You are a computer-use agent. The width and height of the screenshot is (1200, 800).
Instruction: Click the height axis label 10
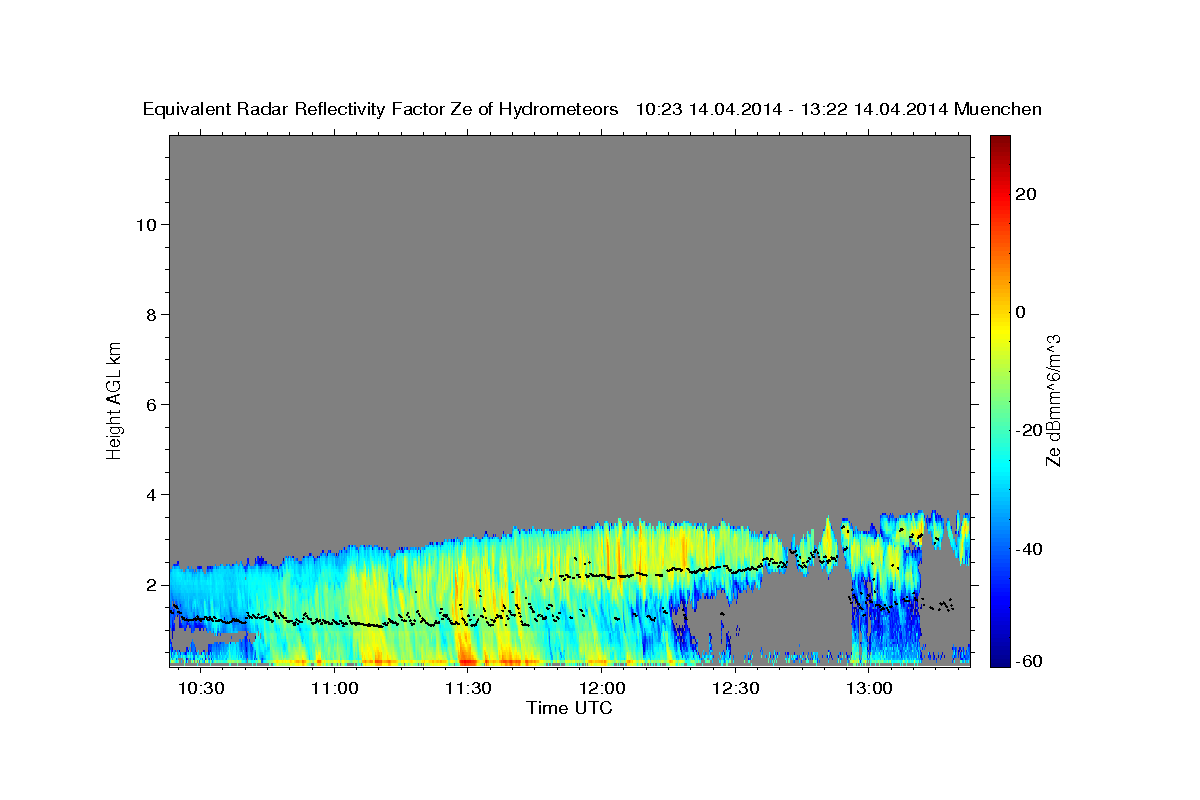click(147, 225)
